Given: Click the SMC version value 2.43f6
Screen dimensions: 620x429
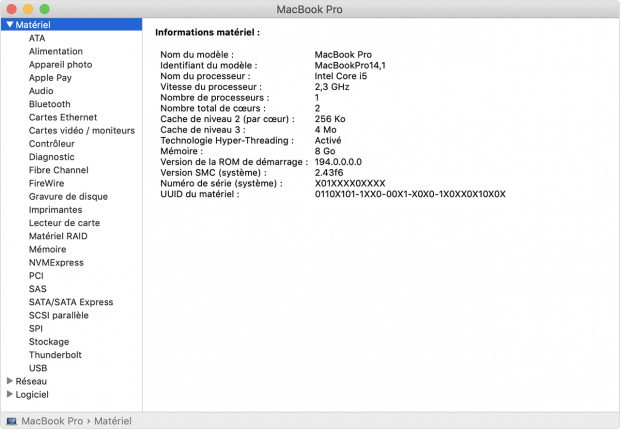Looking at the screenshot, I should click(x=329, y=172).
